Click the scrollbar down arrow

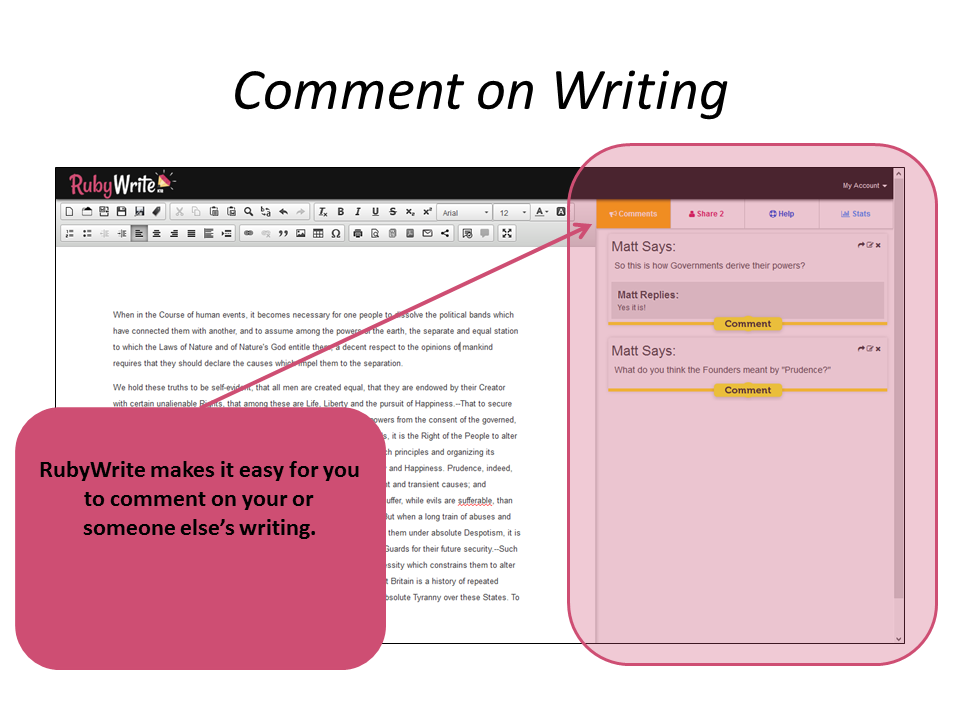click(x=898, y=639)
